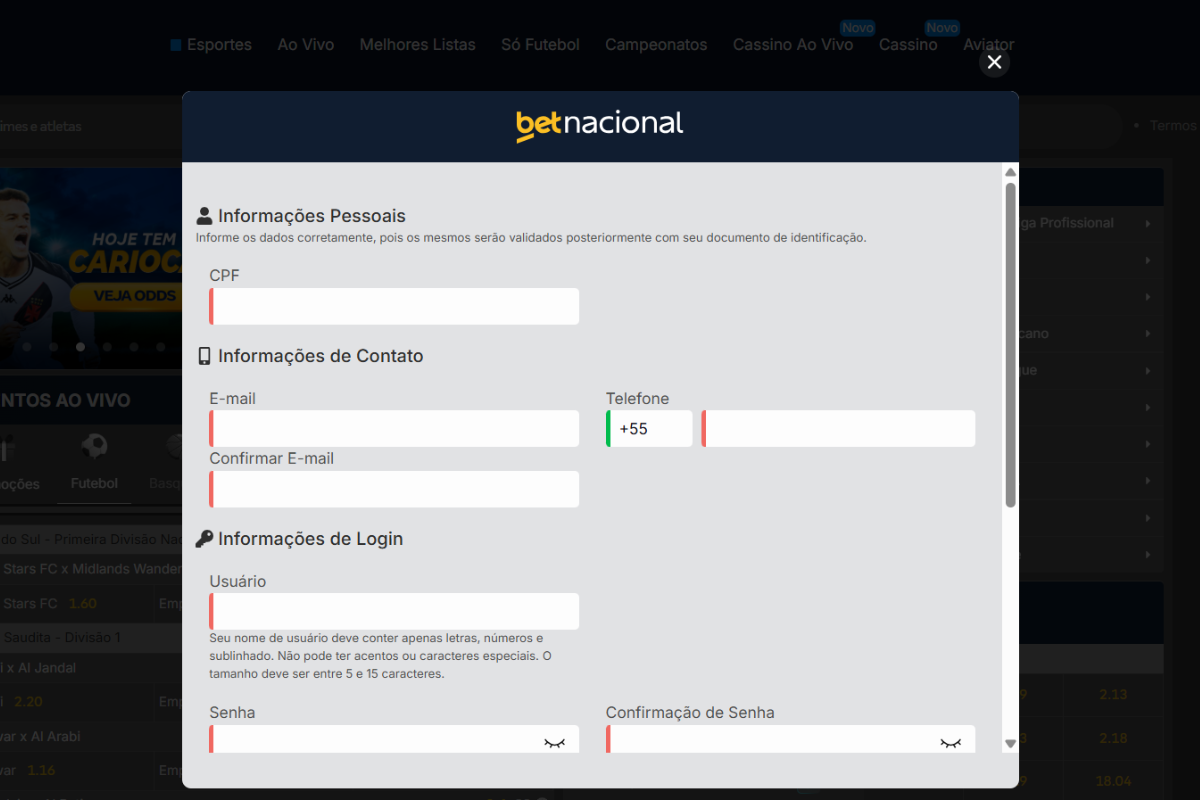This screenshot has height=800, width=1200.
Task: Click inside the CPF input field
Action: [393, 306]
